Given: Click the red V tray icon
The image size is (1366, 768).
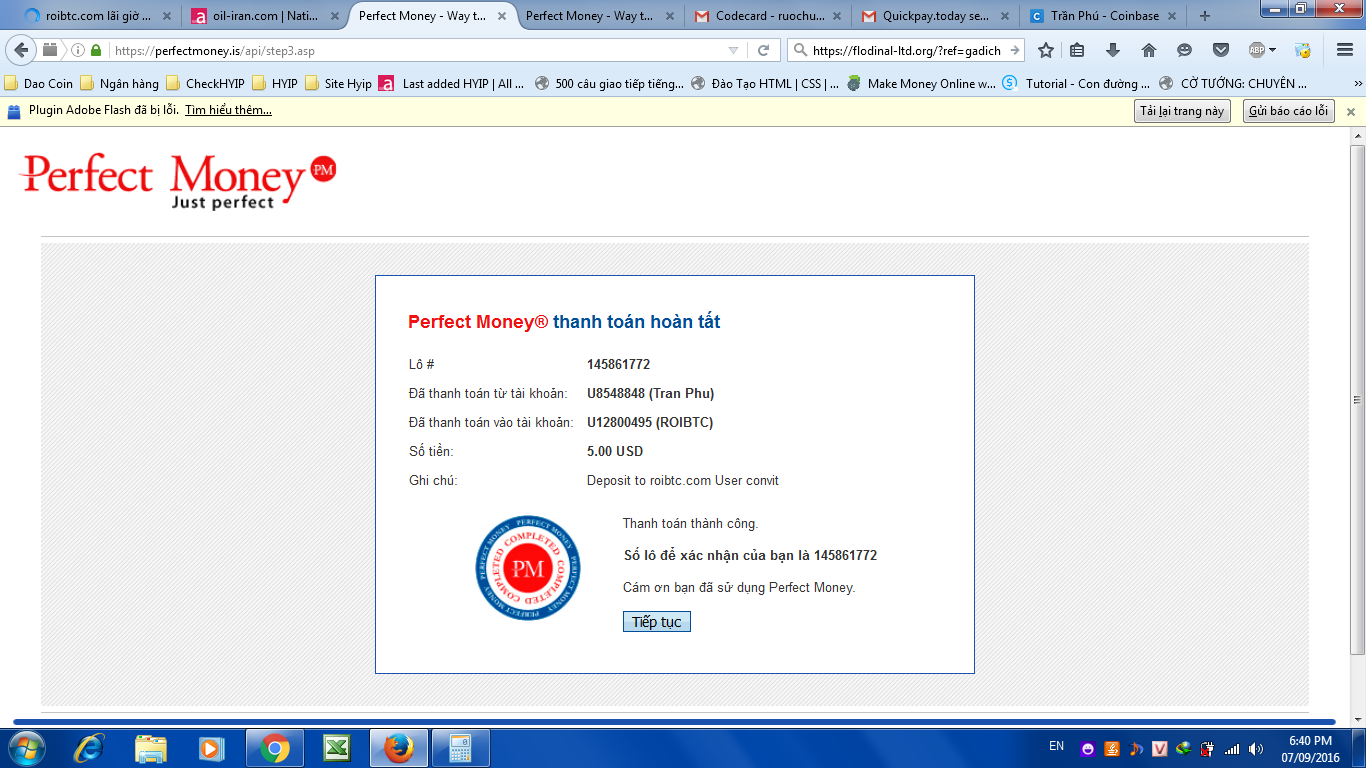Looking at the screenshot, I should tap(1159, 748).
